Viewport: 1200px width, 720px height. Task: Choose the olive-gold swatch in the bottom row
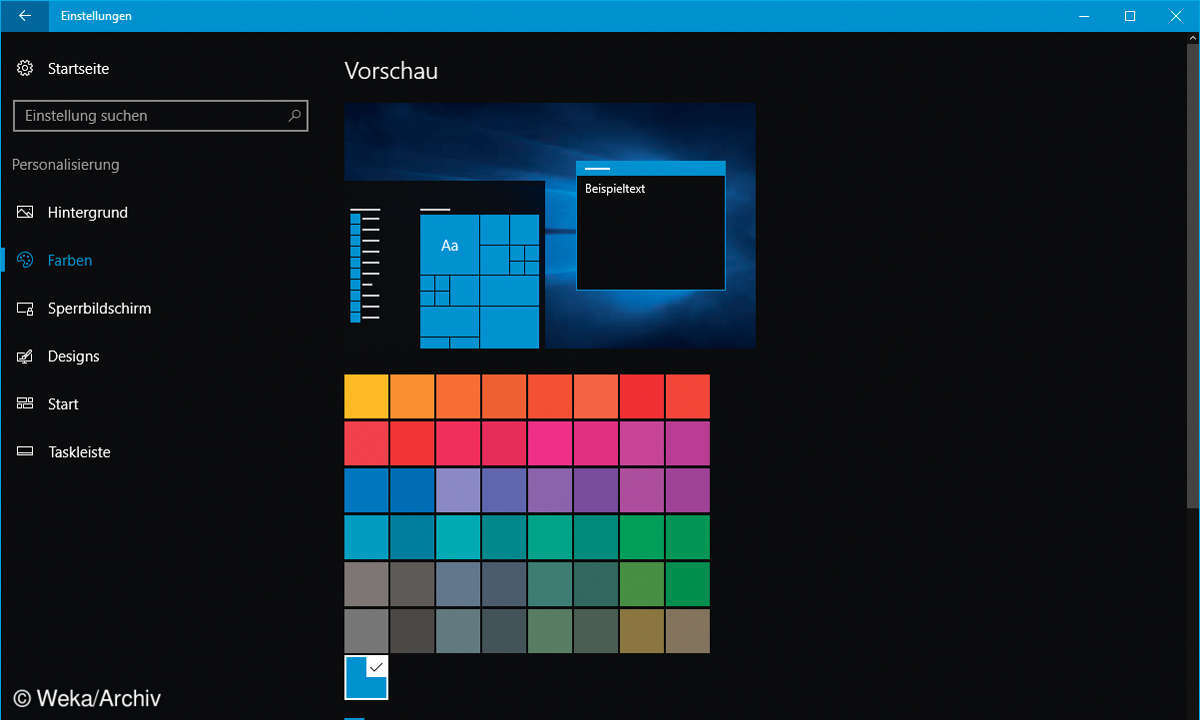[642, 631]
